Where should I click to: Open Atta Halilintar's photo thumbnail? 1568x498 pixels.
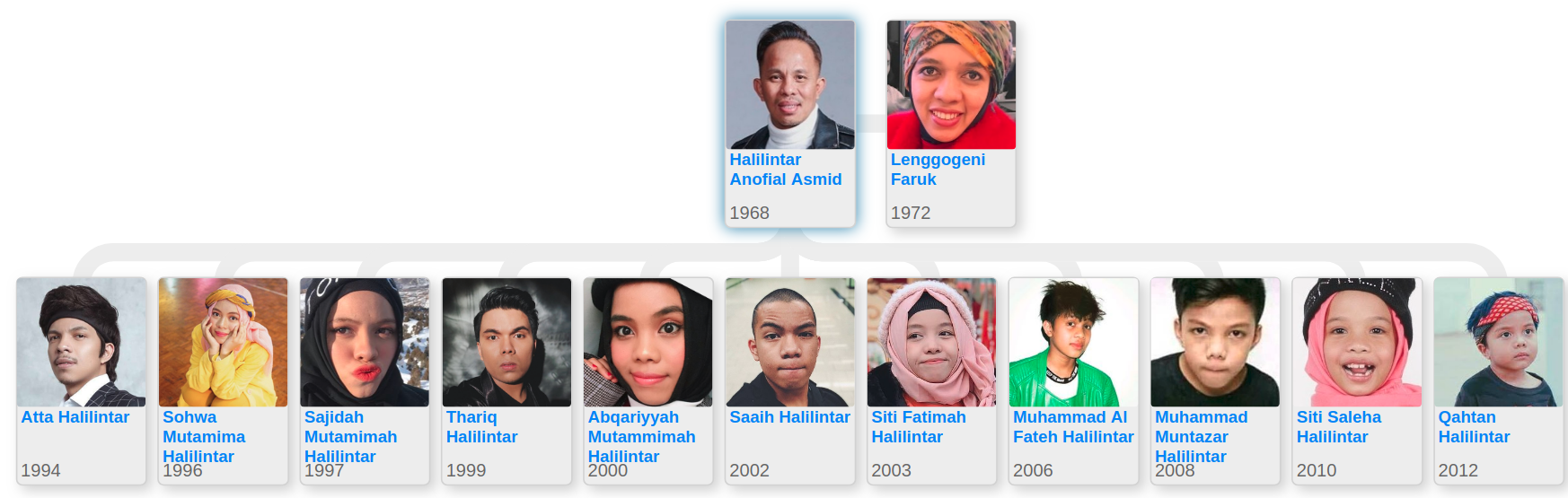(82, 342)
